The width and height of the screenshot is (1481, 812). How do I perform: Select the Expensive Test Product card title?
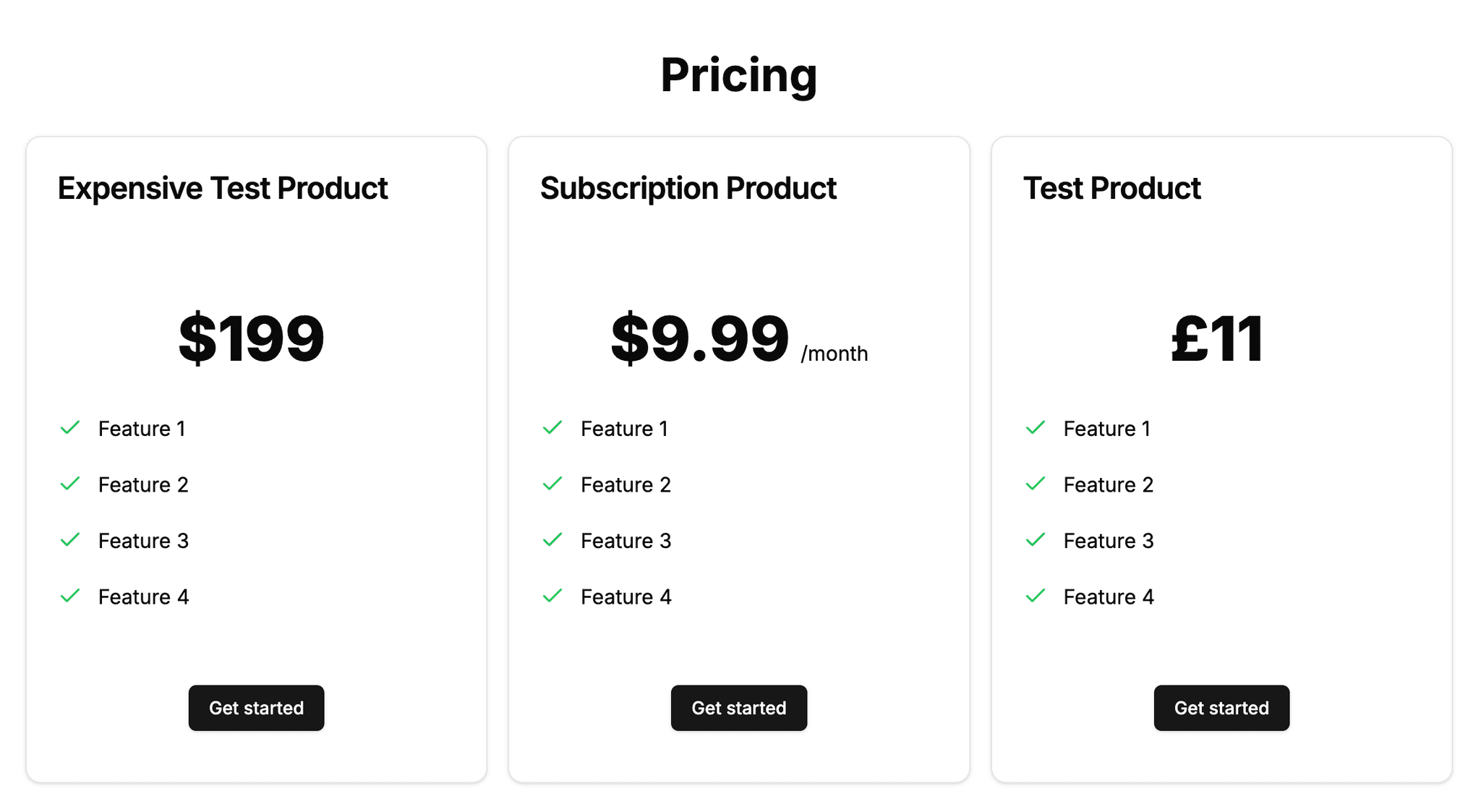(x=222, y=188)
